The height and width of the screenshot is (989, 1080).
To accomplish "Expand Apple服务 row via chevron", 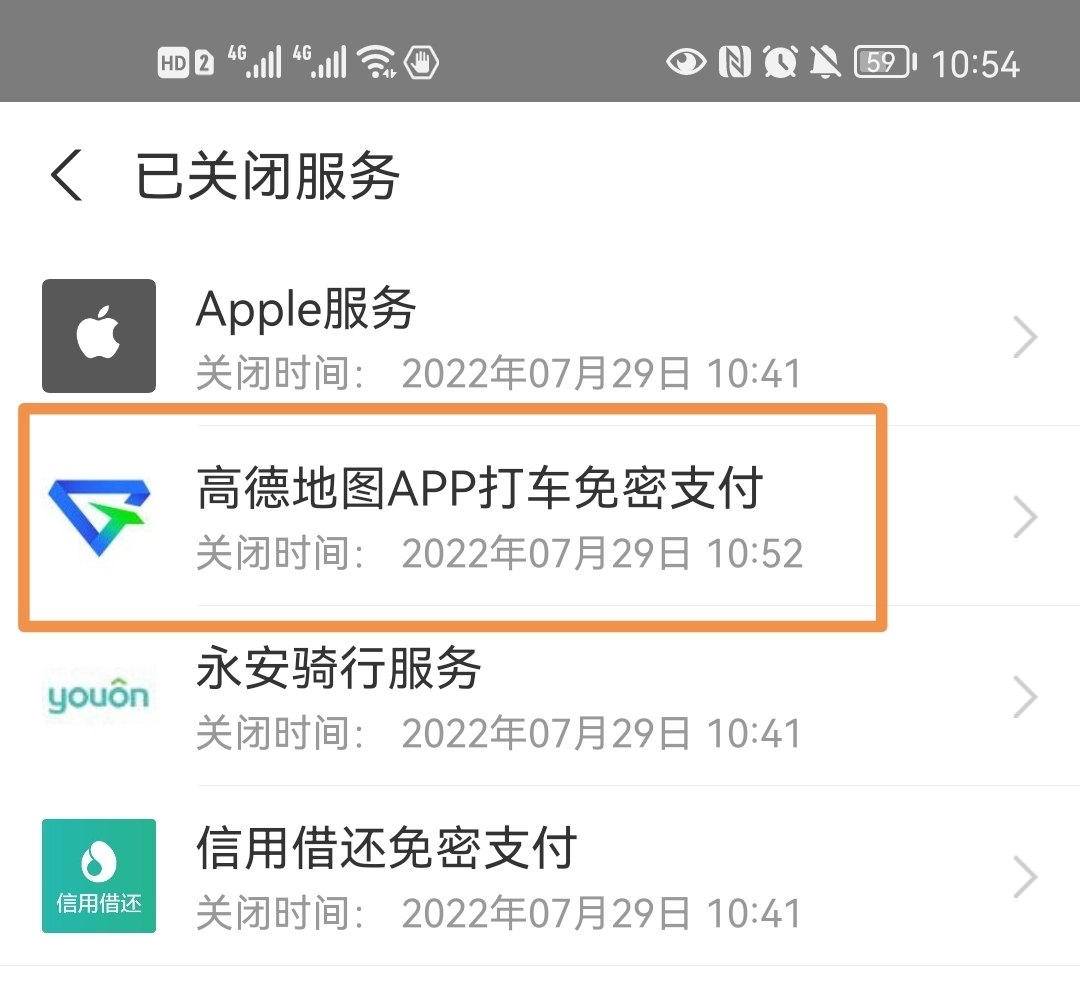I will point(1026,337).
